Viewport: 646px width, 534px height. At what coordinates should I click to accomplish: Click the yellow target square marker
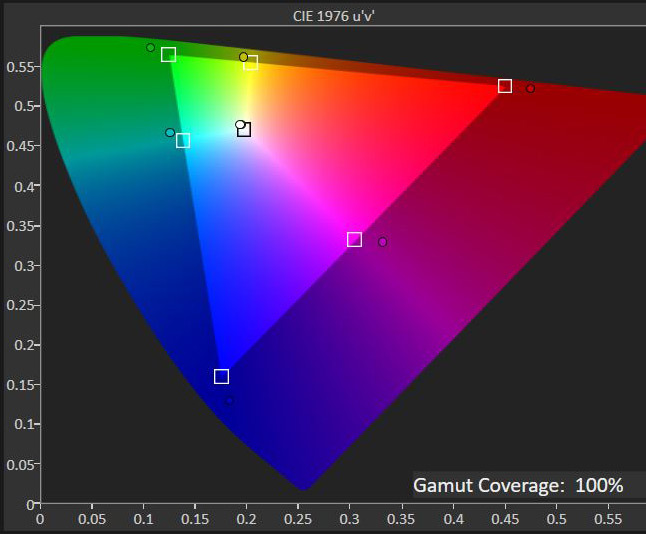(251, 63)
